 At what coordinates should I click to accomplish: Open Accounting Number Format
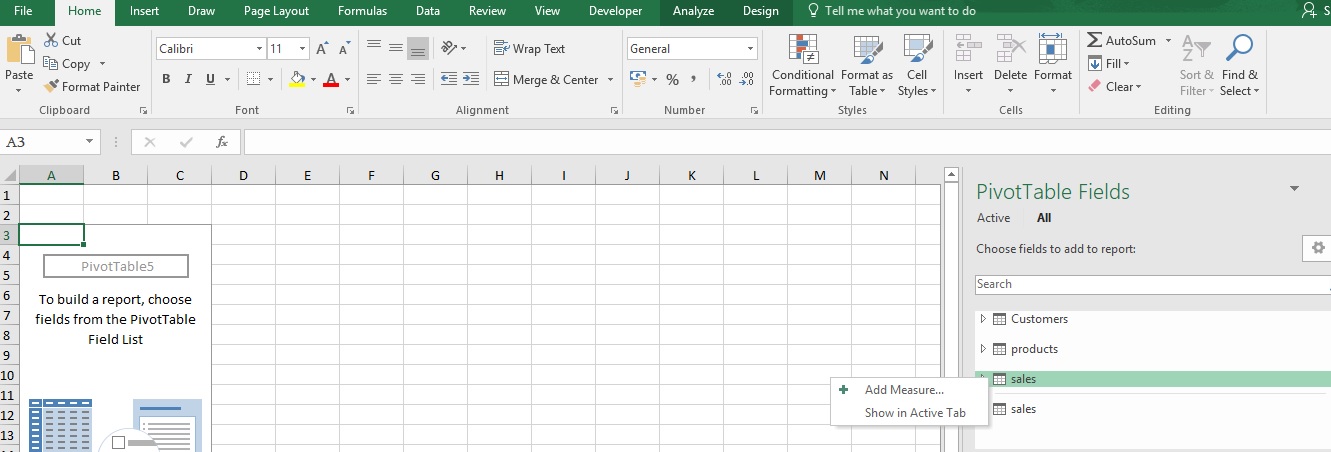point(637,79)
